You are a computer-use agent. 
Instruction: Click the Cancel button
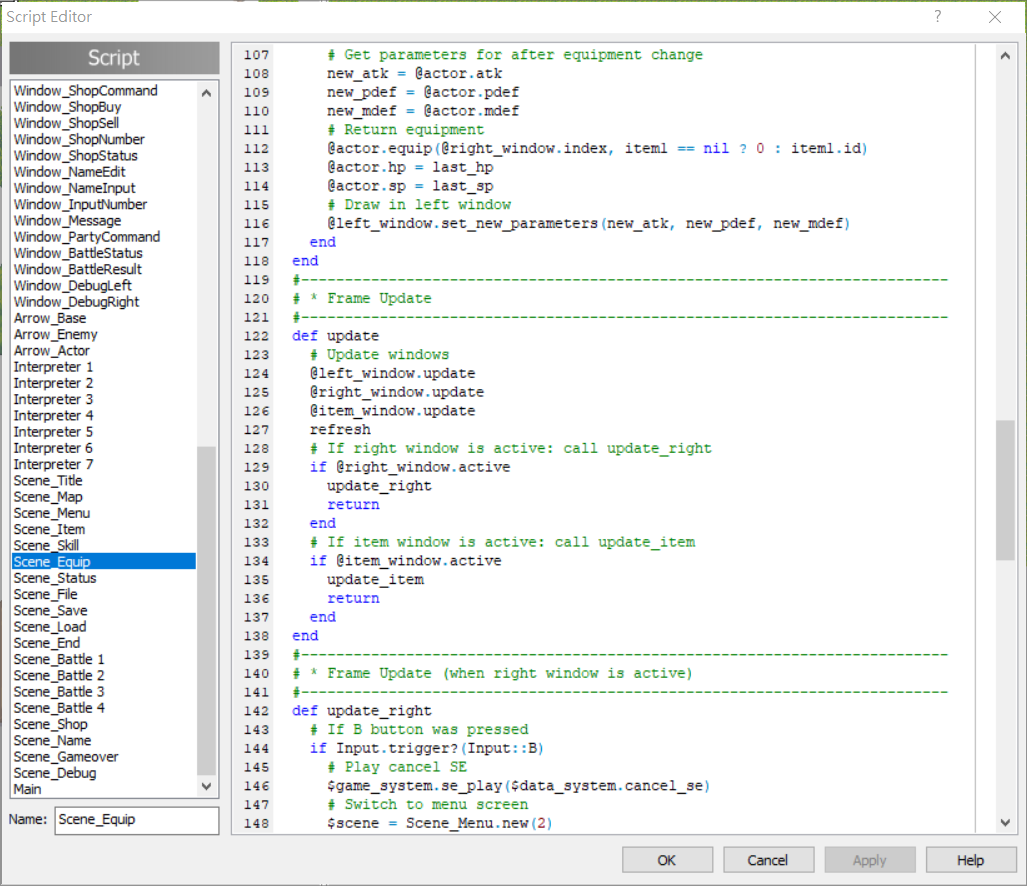[768, 860]
